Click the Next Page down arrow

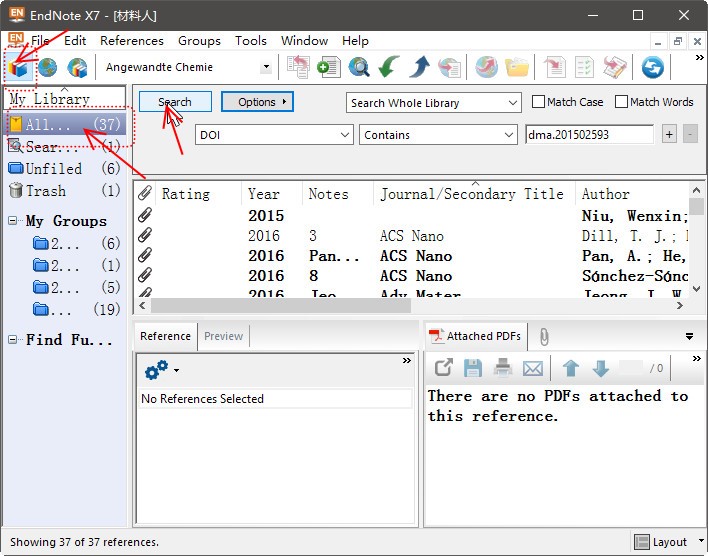coord(601,368)
